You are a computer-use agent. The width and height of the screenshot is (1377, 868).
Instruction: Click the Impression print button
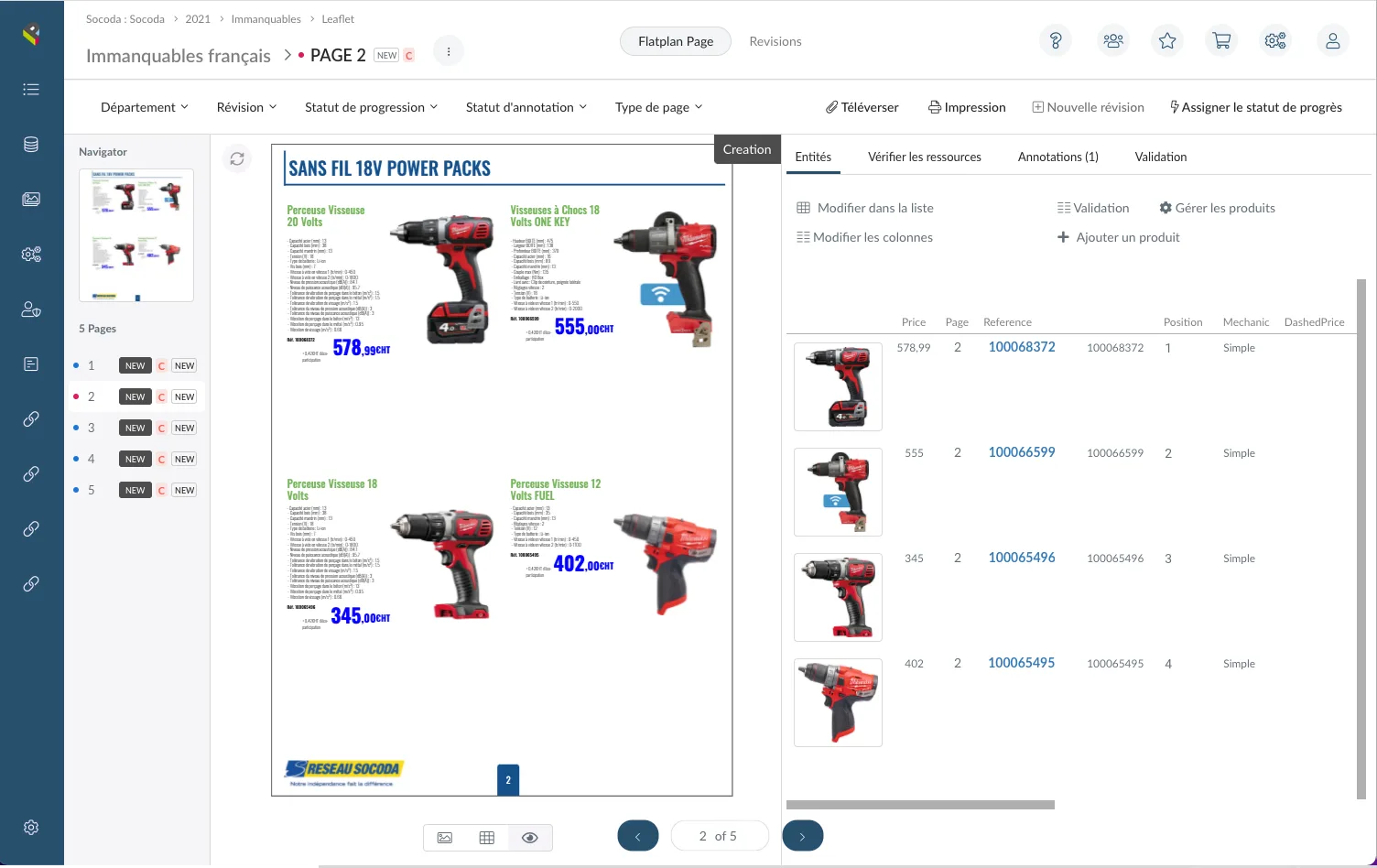coord(967,107)
